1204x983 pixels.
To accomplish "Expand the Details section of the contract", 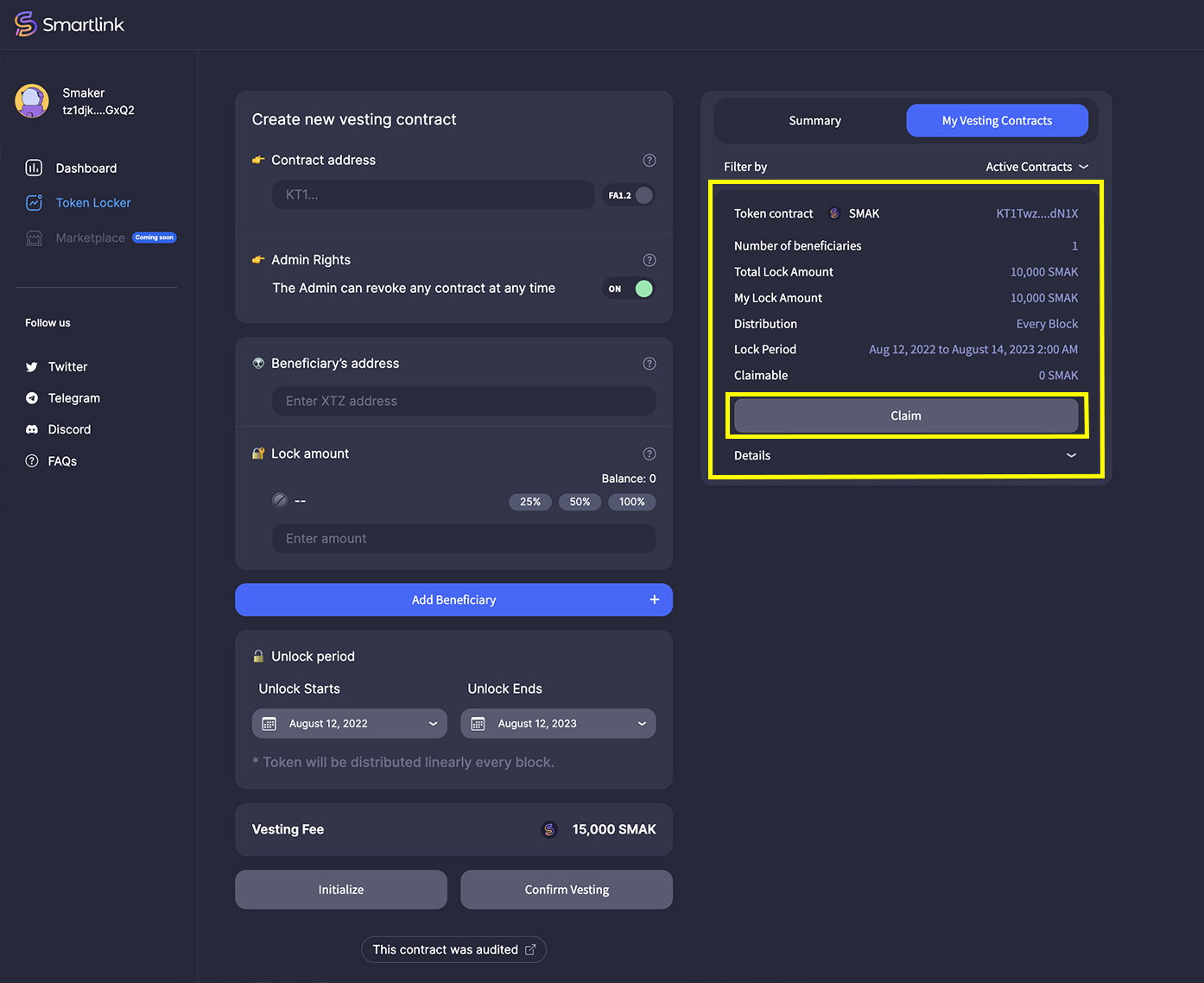I will [906, 455].
